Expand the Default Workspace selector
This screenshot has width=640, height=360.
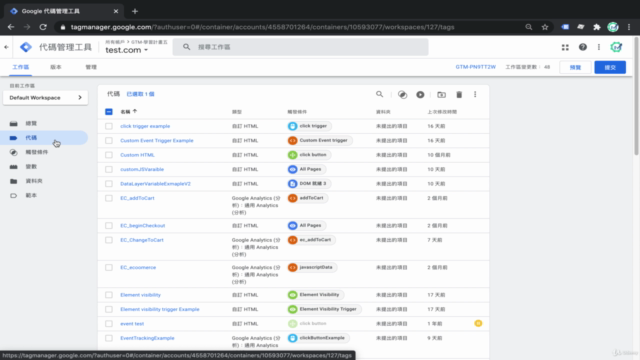click(45, 98)
